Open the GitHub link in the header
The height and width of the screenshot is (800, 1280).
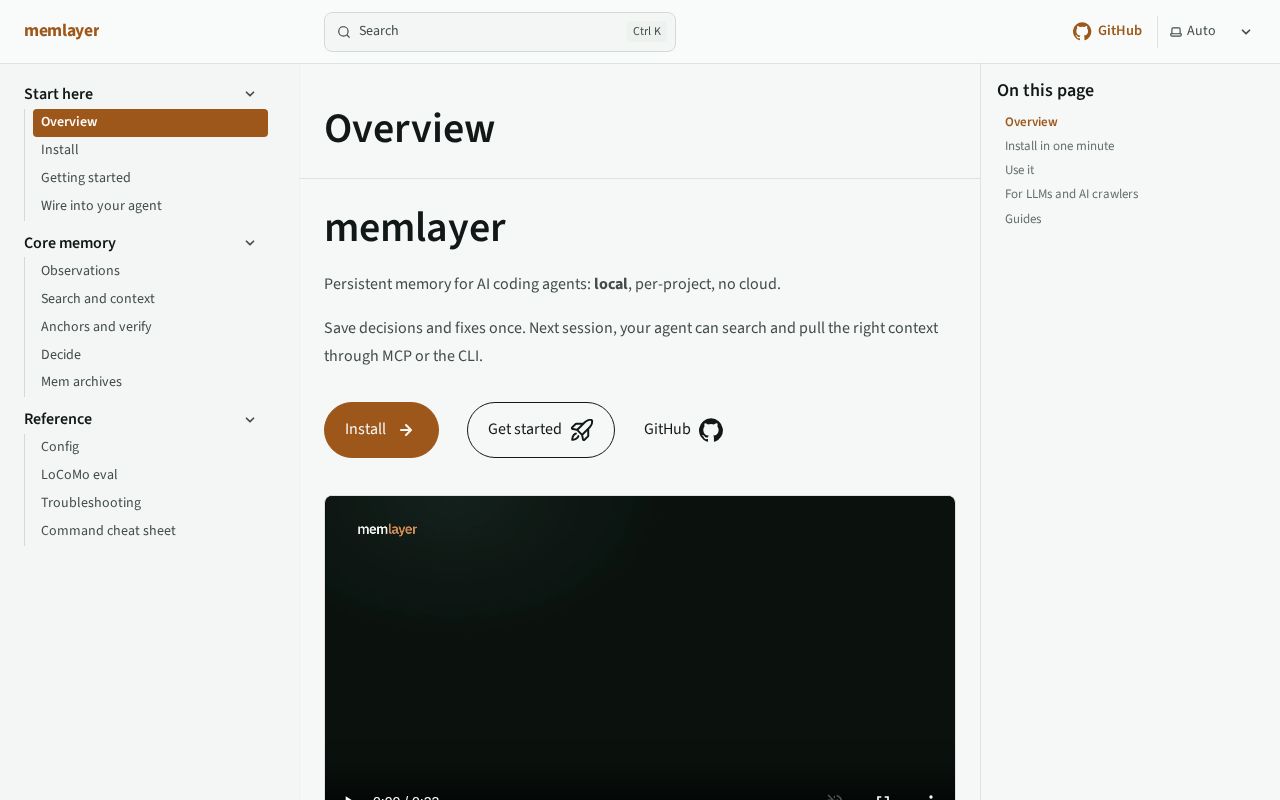click(x=1107, y=31)
